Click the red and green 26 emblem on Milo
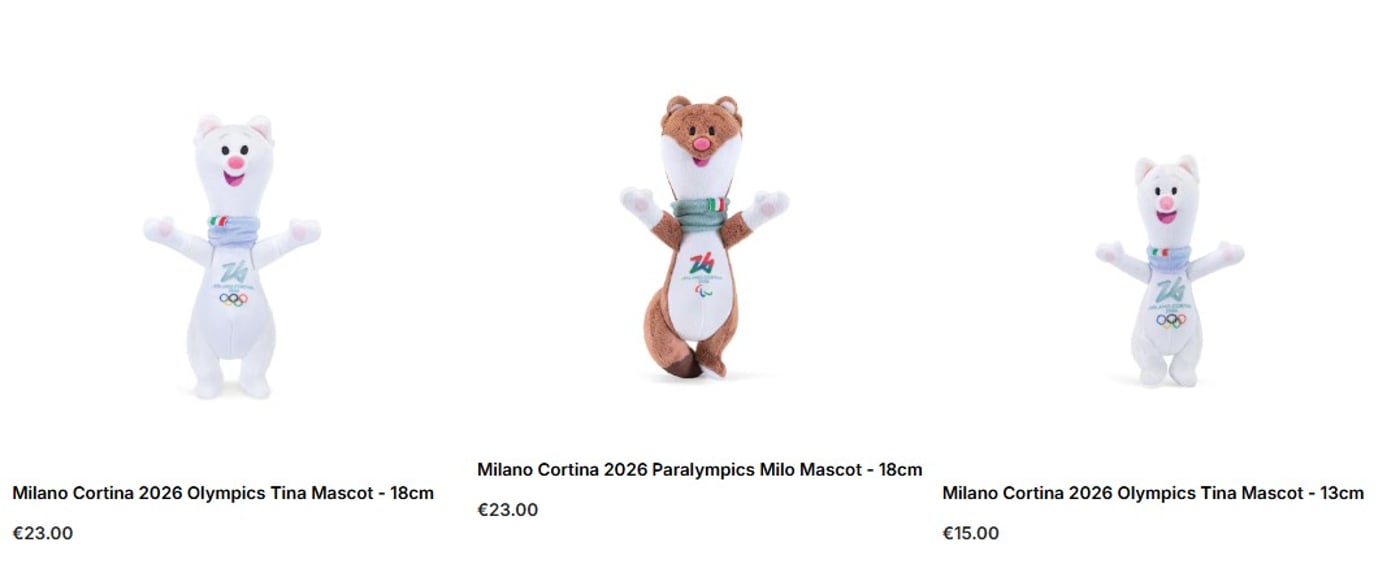Image resolution: width=1400 pixels, height=577 pixels. tap(703, 264)
